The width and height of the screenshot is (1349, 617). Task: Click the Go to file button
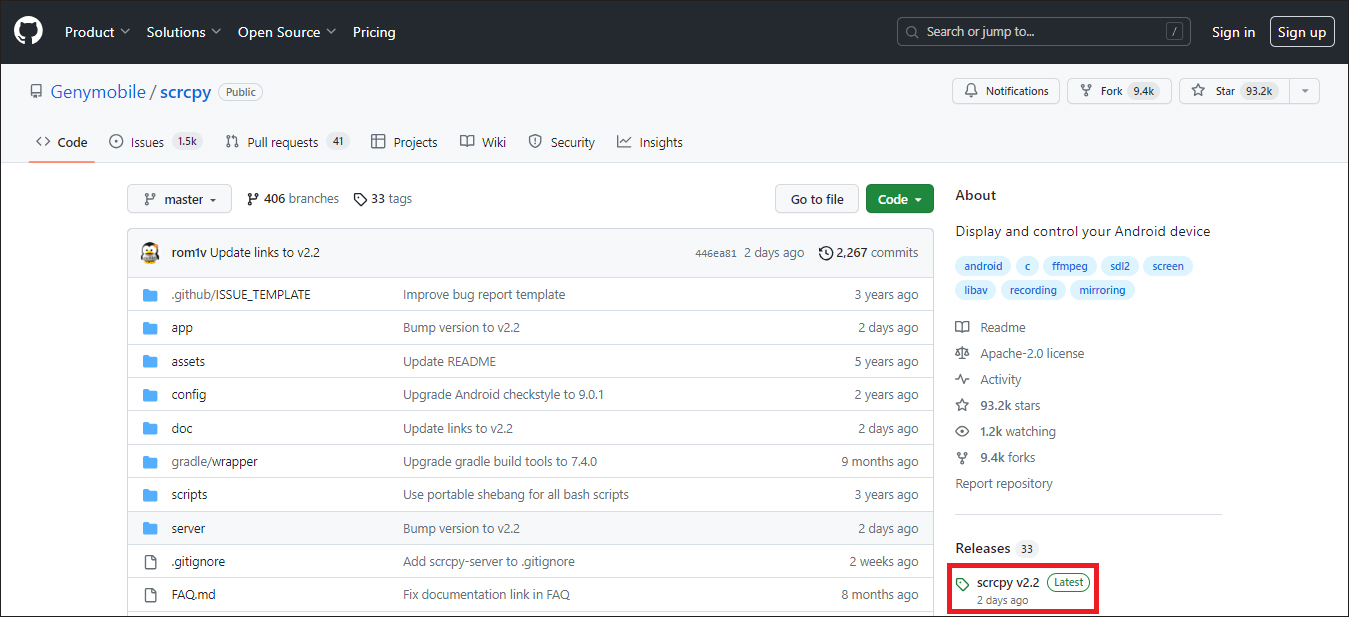click(816, 199)
